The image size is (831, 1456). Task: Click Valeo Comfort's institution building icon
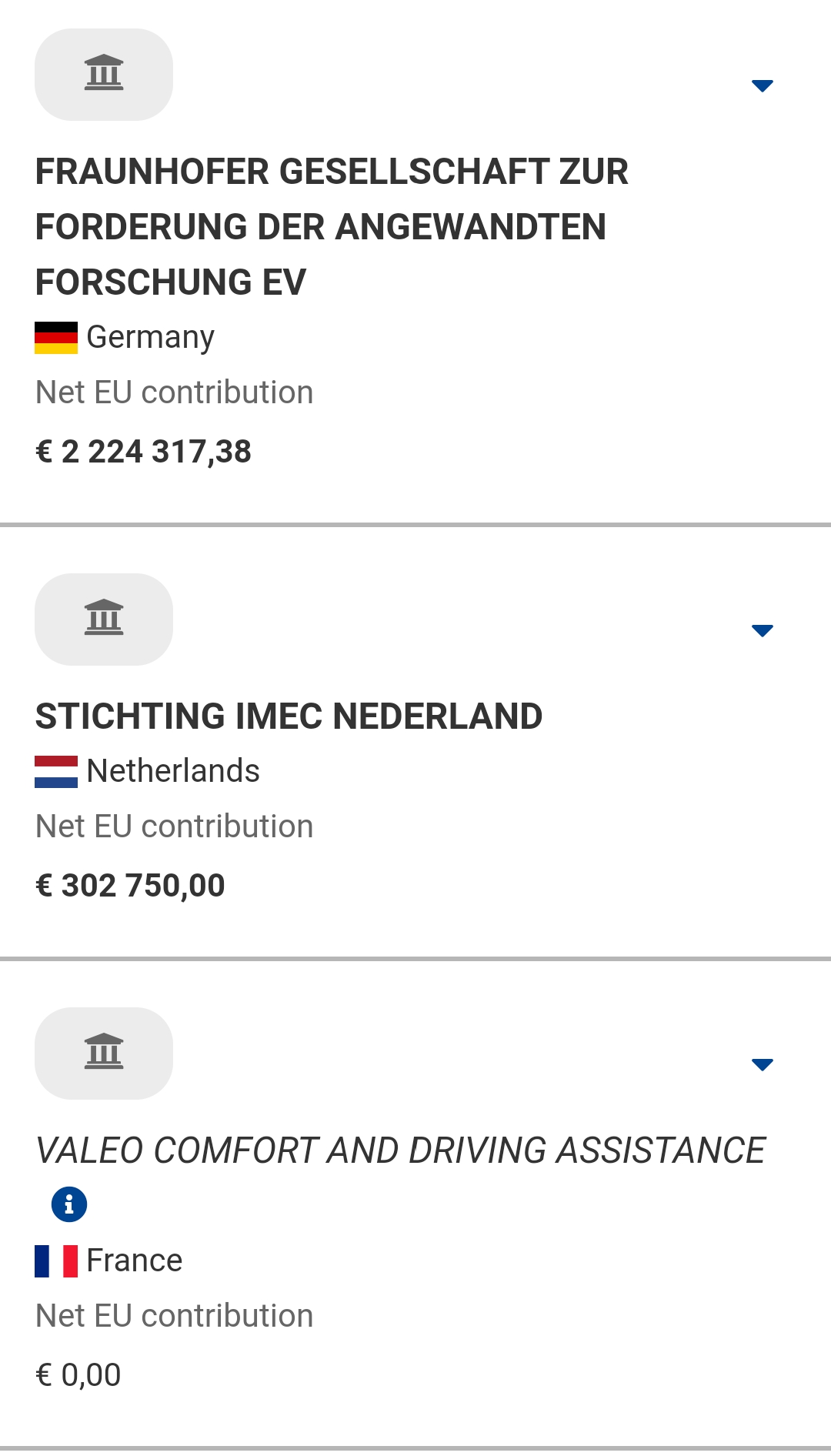click(x=104, y=1053)
